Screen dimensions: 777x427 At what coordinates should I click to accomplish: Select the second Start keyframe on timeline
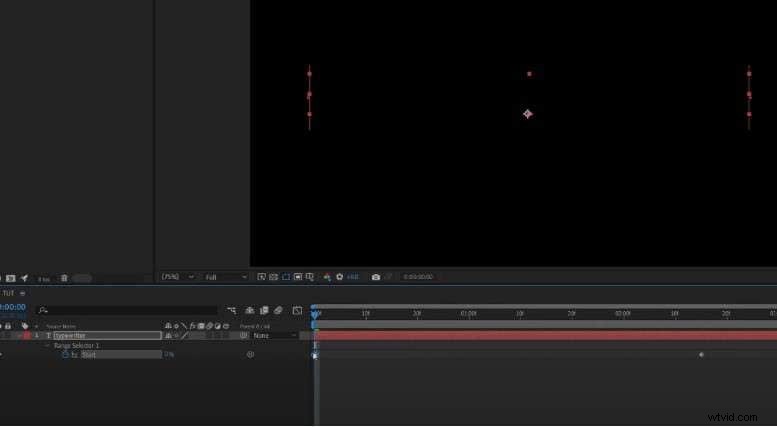[x=701, y=355]
